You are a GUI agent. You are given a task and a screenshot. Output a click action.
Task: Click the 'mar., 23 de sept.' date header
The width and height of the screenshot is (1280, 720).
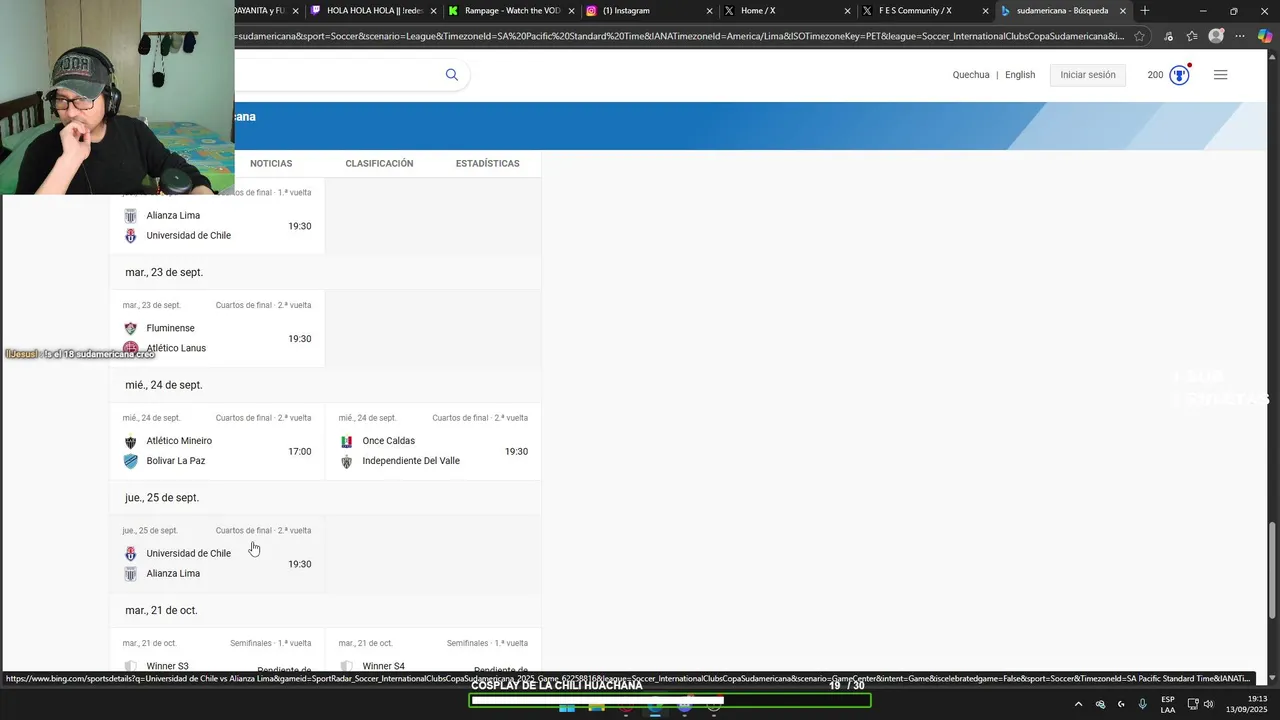[x=164, y=272]
